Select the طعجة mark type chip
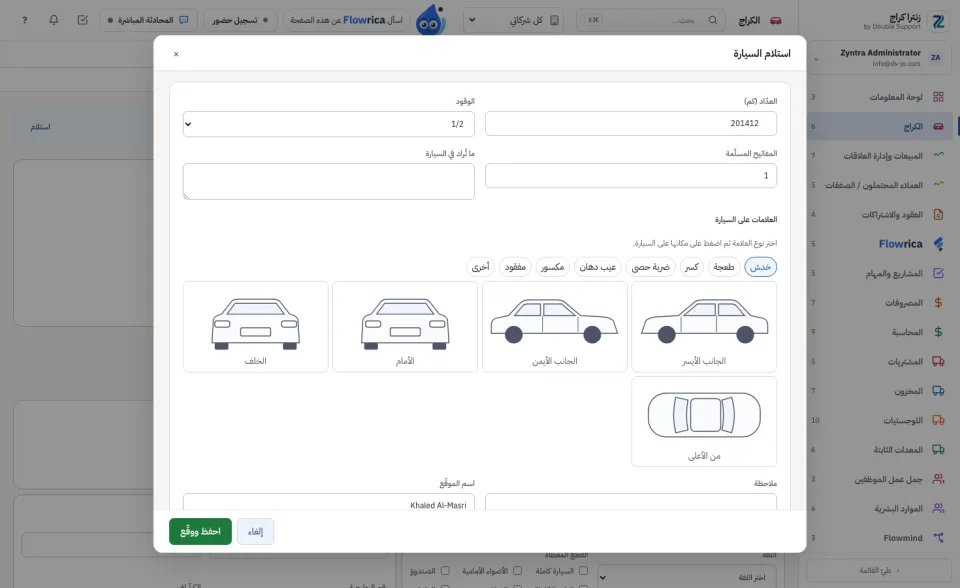The height and width of the screenshot is (588, 960). point(724,267)
